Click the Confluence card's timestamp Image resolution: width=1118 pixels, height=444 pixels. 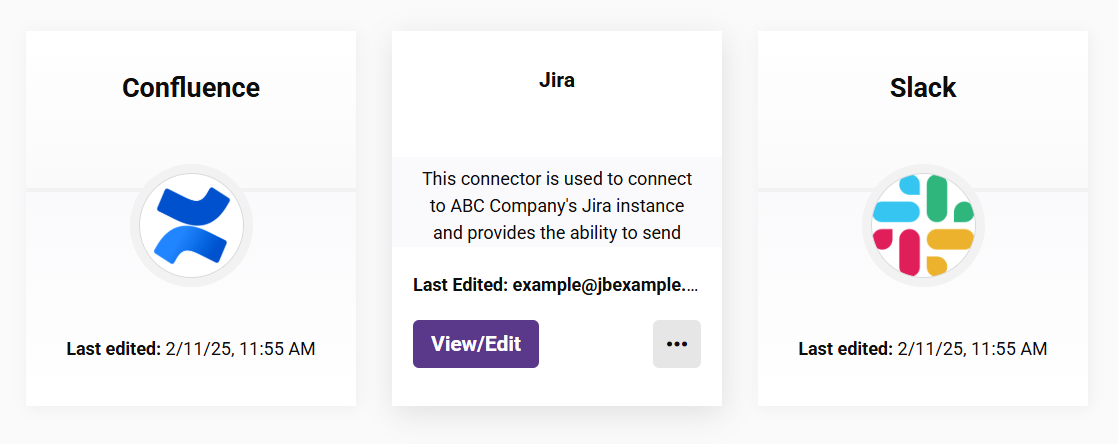coord(240,349)
